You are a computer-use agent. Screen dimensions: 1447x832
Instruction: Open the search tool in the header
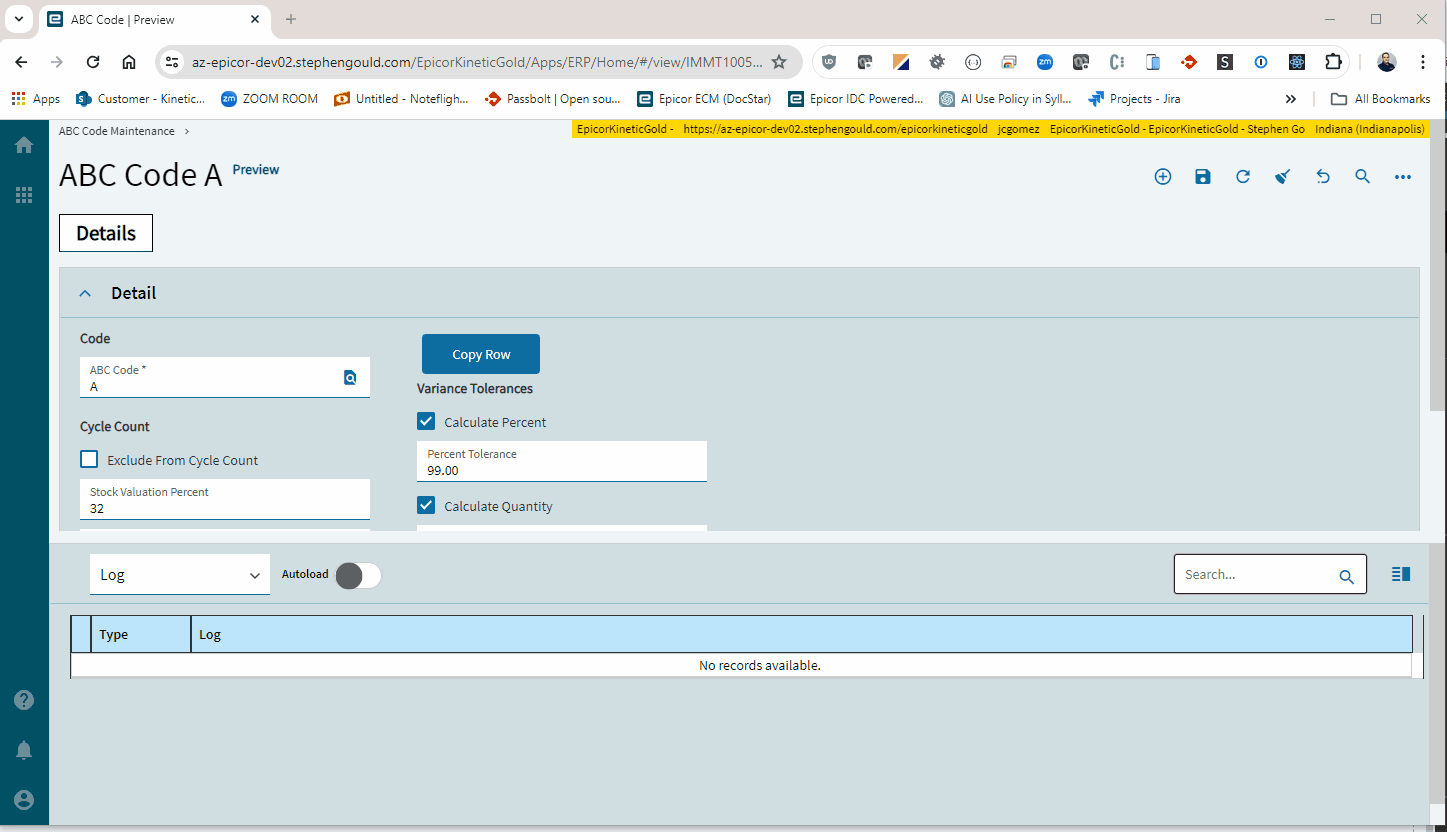coord(1363,176)
